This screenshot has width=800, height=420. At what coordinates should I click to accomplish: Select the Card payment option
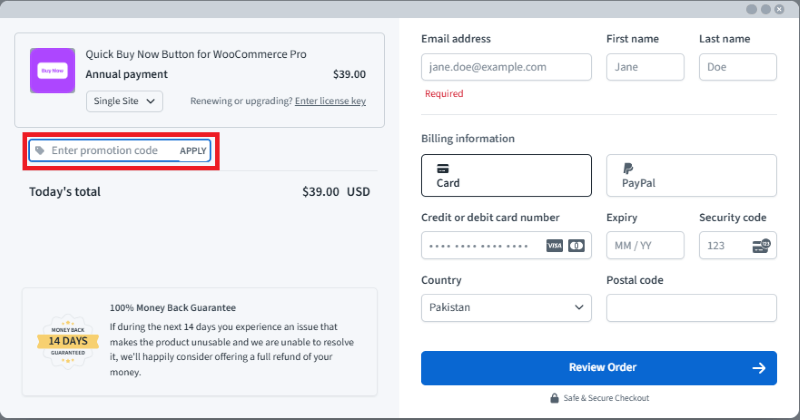(506, 175)
